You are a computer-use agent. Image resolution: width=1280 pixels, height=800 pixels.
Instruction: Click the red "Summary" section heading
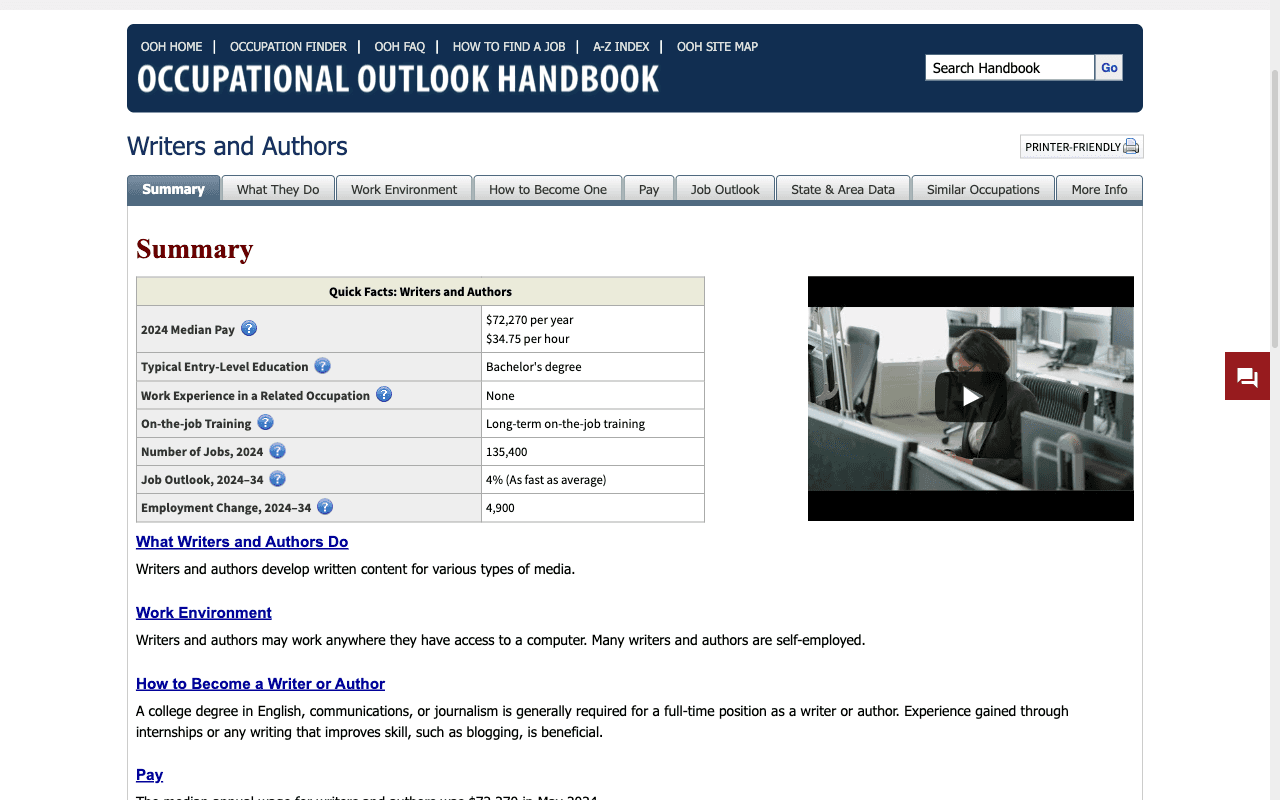click(195, 248)
